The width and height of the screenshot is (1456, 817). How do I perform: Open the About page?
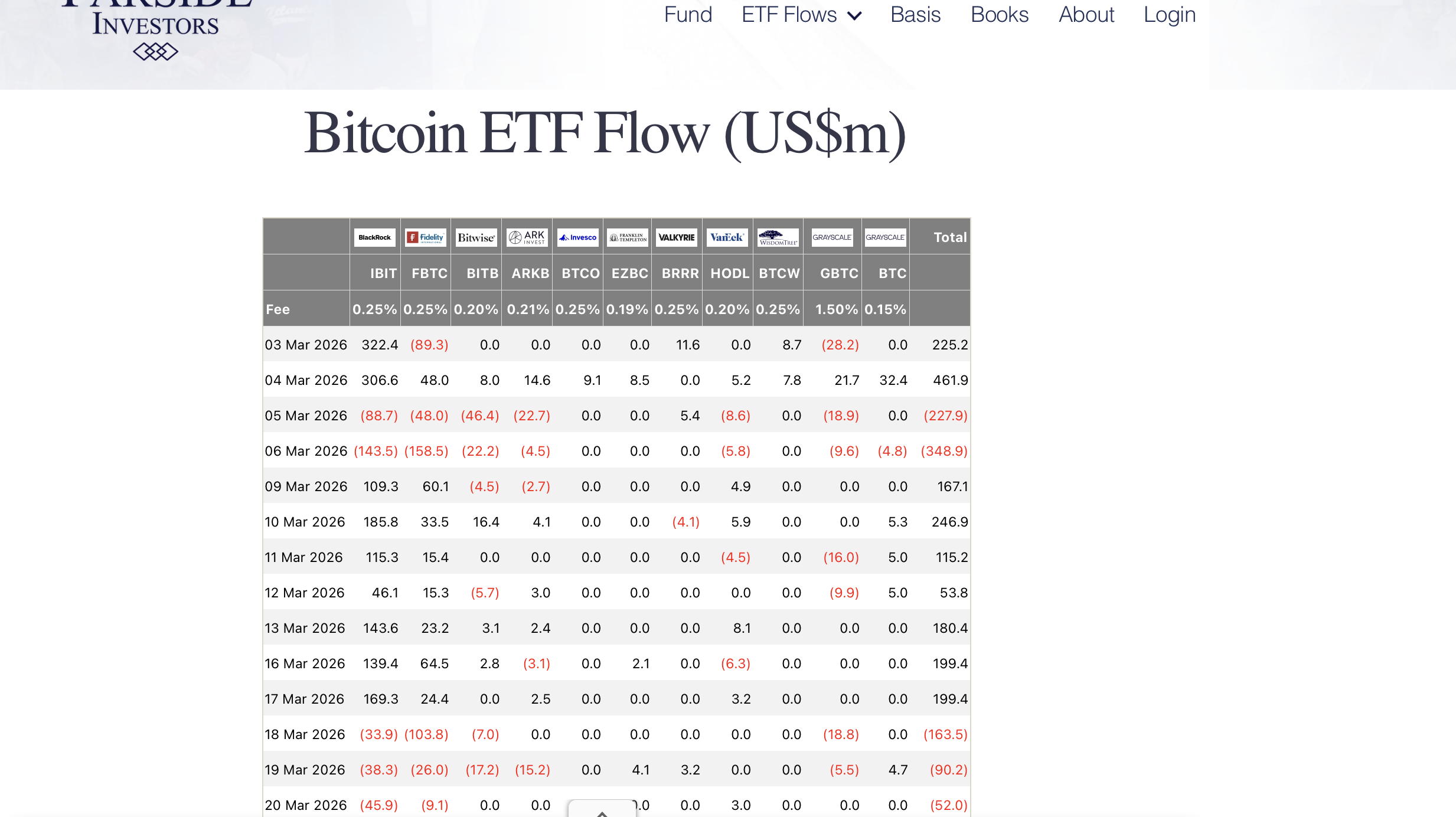pyautogui.click(x=1086, y=15)
